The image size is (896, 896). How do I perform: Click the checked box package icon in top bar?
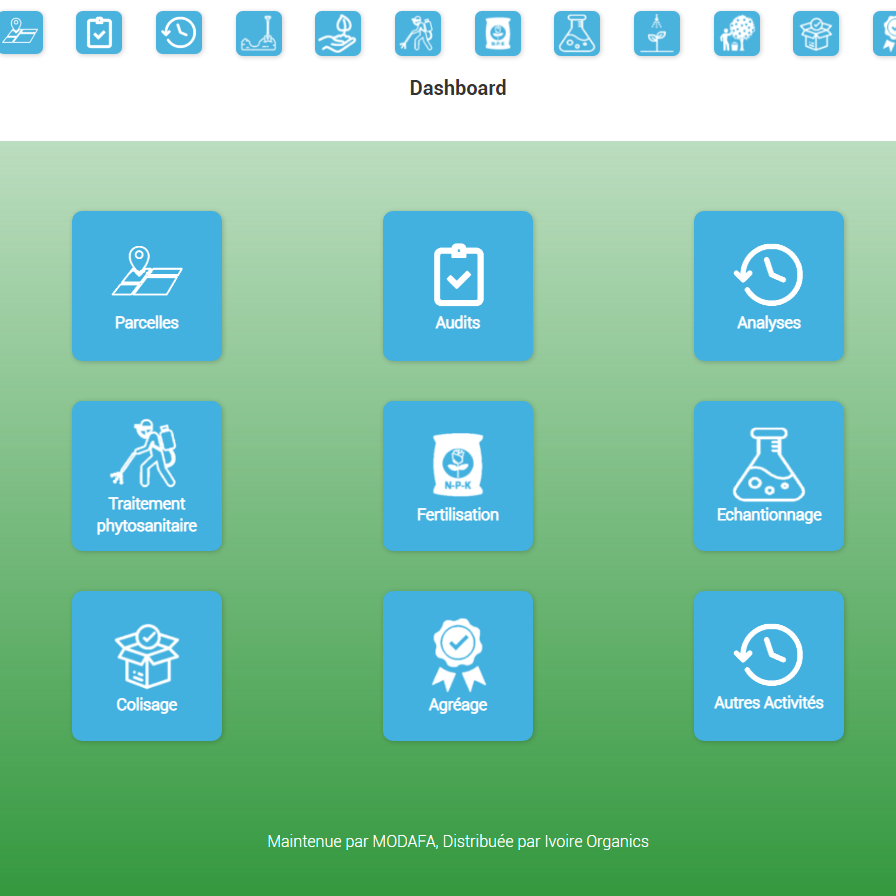coord(816,33)
